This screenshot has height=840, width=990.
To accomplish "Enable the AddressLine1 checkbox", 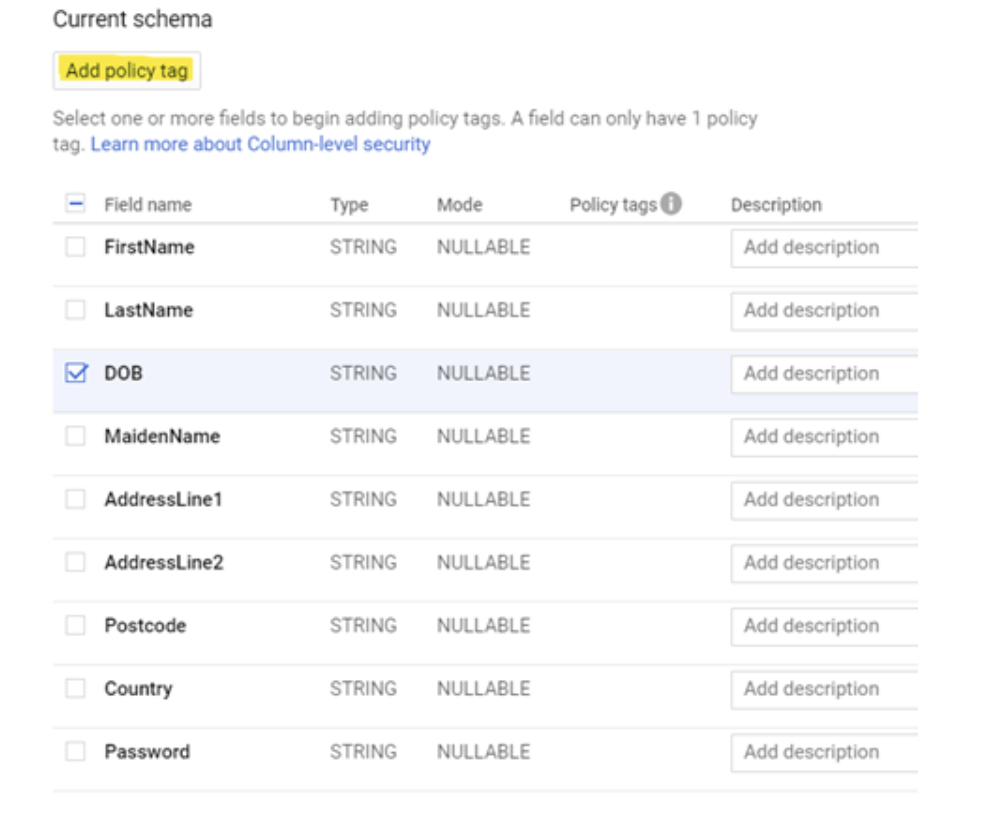I will coord(76,499).
